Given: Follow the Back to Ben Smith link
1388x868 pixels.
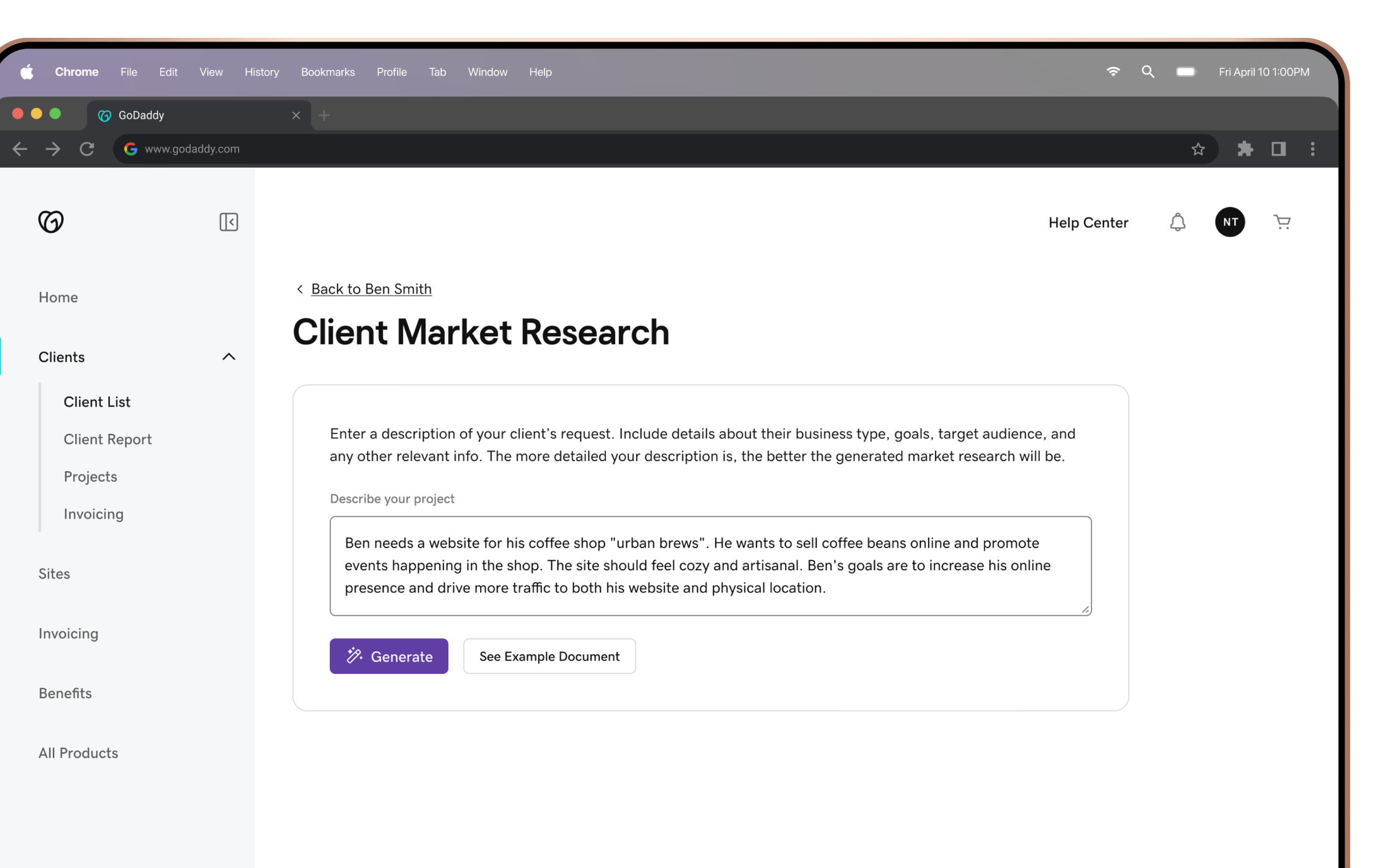Looking at the screenshot, I should (371, 289).
